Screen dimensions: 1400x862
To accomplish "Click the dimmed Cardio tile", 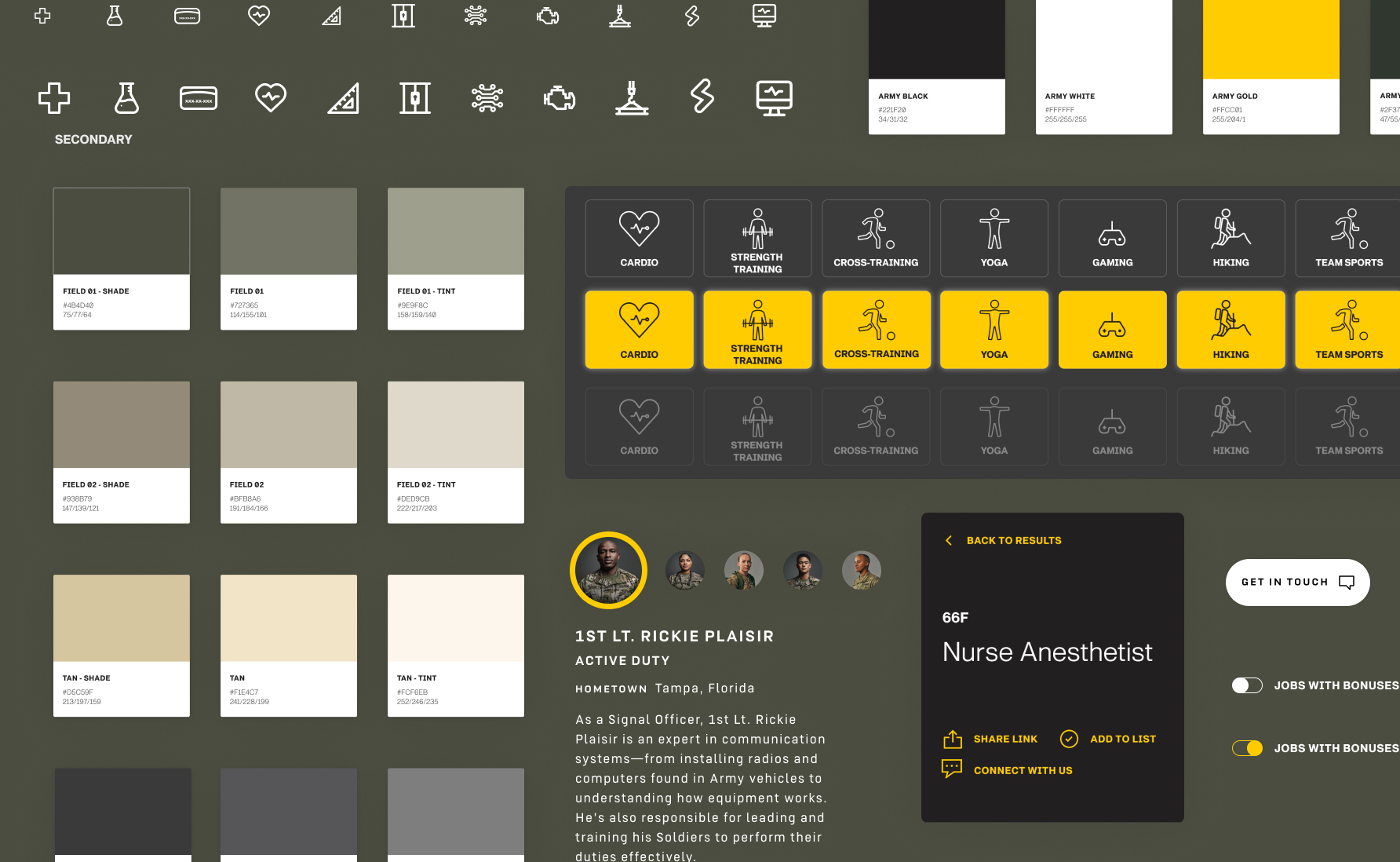I will [640, 426].
